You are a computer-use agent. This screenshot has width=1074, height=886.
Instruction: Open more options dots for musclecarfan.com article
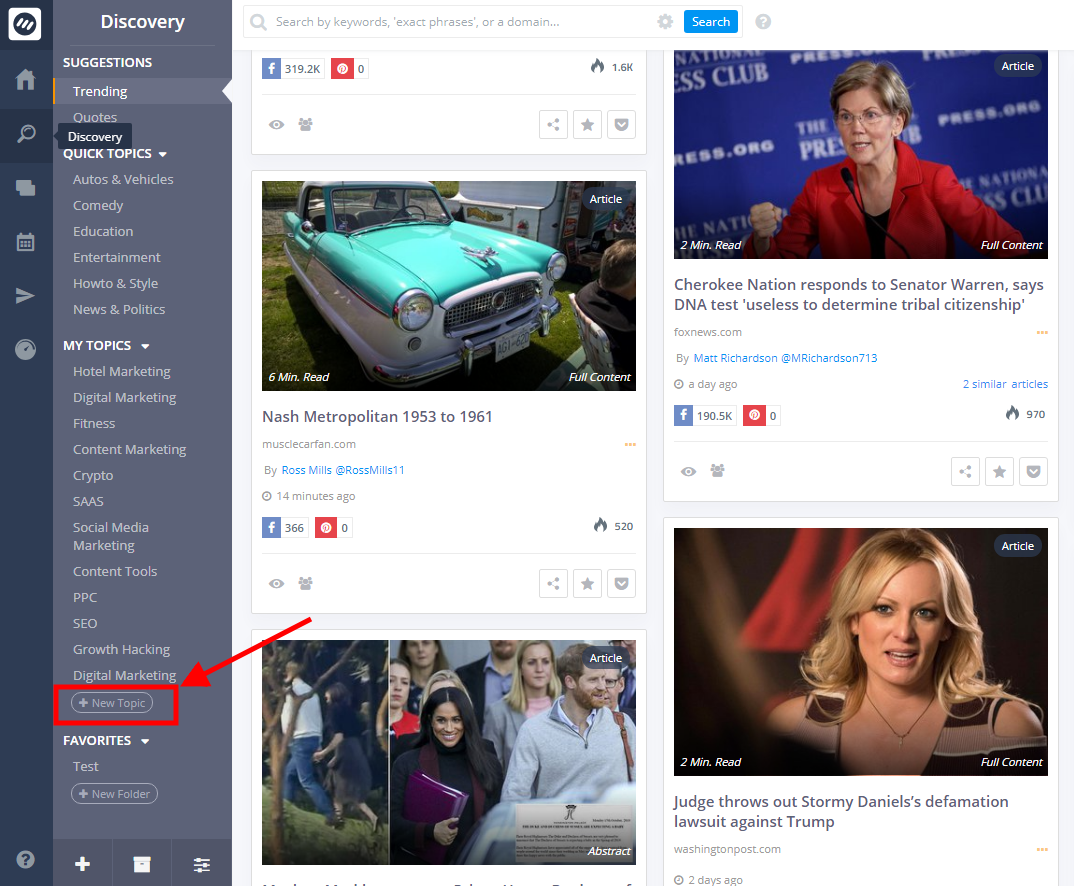tap(630, 444)
